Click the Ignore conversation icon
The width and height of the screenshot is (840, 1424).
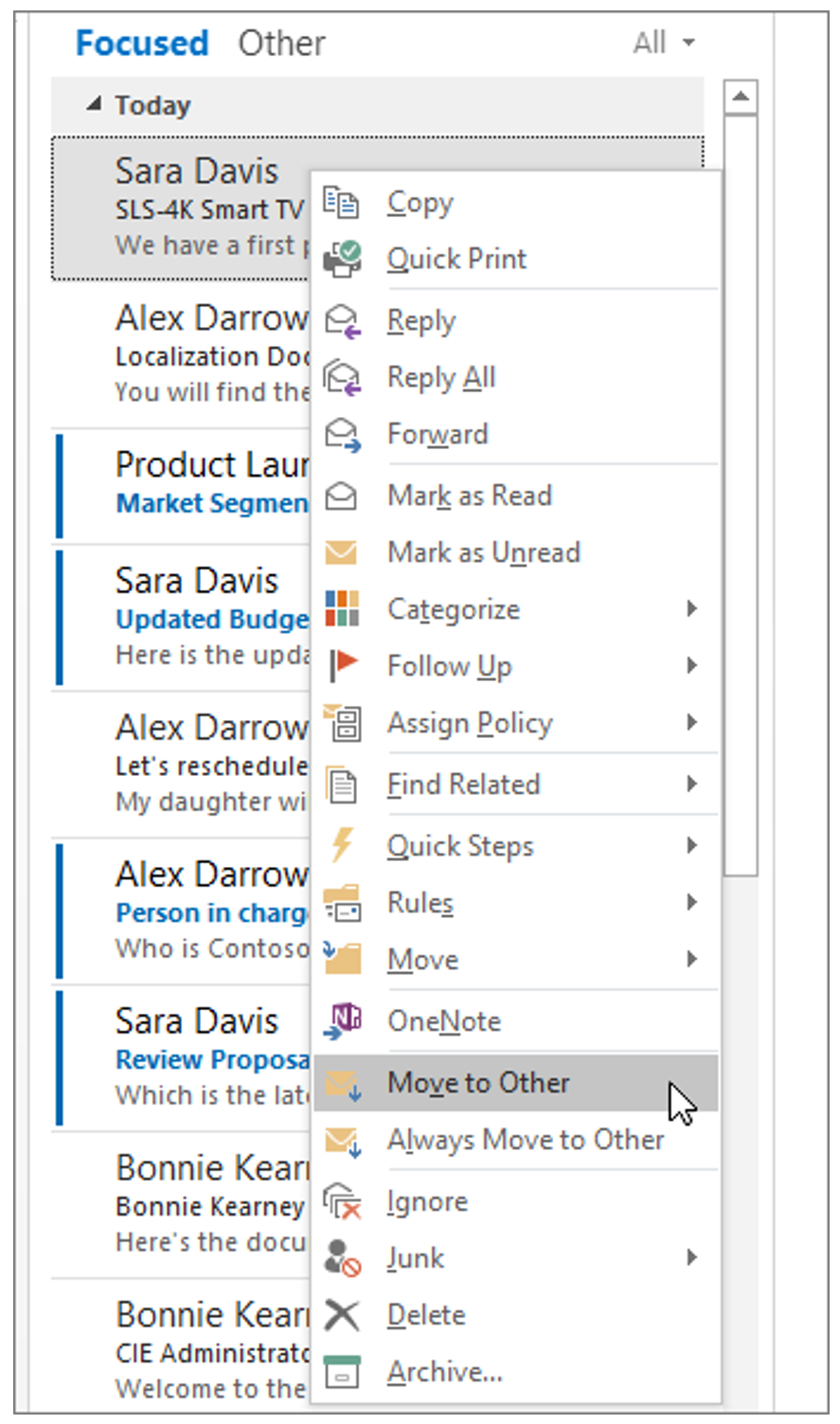(342, 1201)
